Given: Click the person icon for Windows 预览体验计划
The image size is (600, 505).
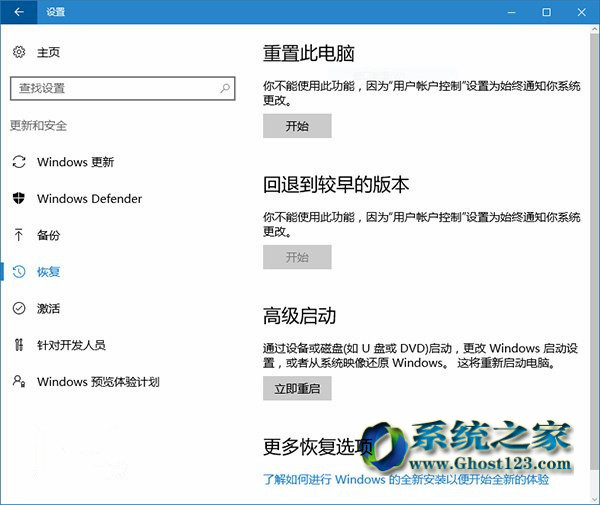Looking at the screenshot, I should click(19, 381).
